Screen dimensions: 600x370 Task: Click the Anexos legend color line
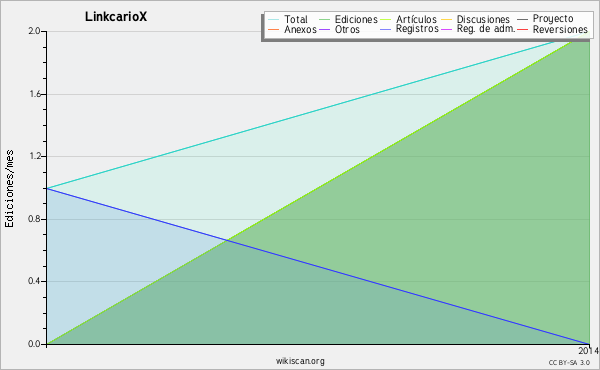[x=273, y=29]
